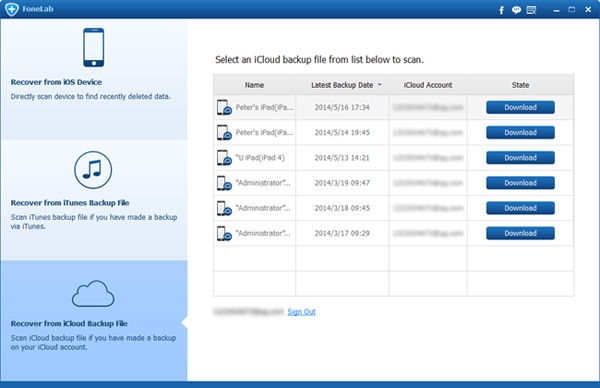Click the iCloud Account column header
The height and width of the screenshot is (388, 600).
pos(428,85)
